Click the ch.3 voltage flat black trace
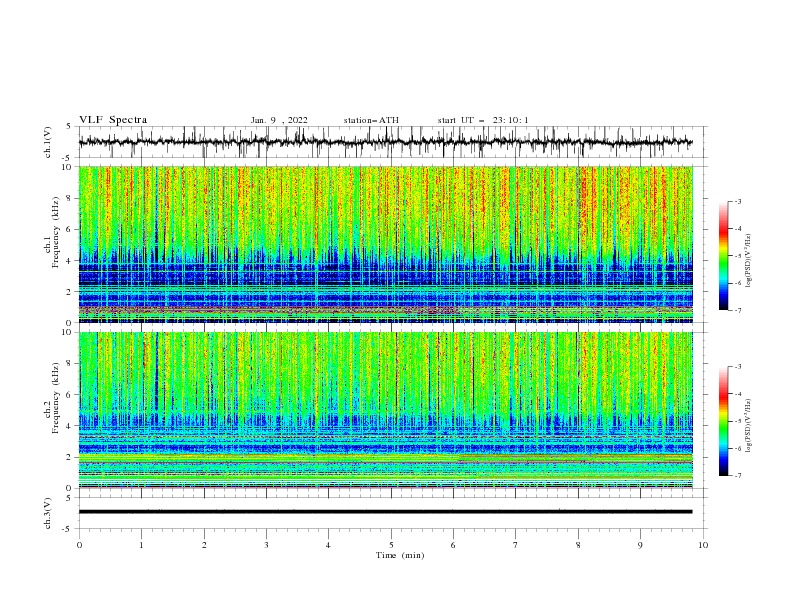 click(385, 512)
